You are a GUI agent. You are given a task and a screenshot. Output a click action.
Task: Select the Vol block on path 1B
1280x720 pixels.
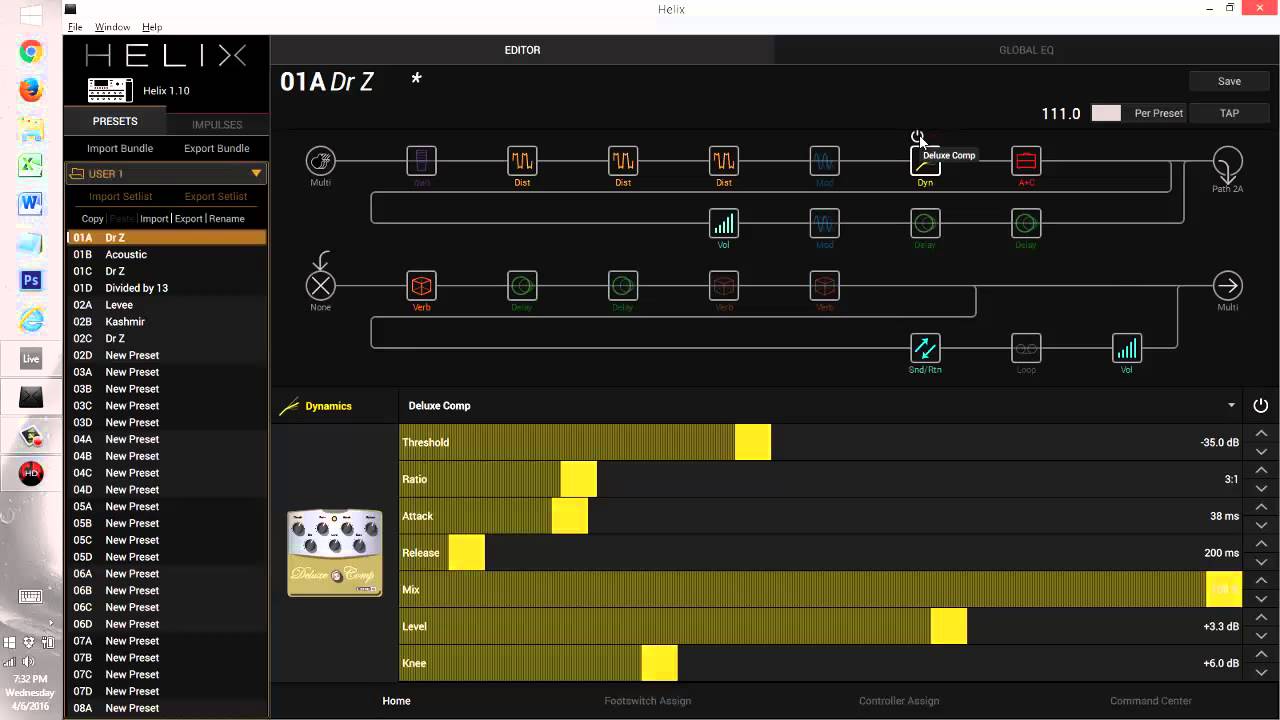pyautogui.click(x=724, y=223)
